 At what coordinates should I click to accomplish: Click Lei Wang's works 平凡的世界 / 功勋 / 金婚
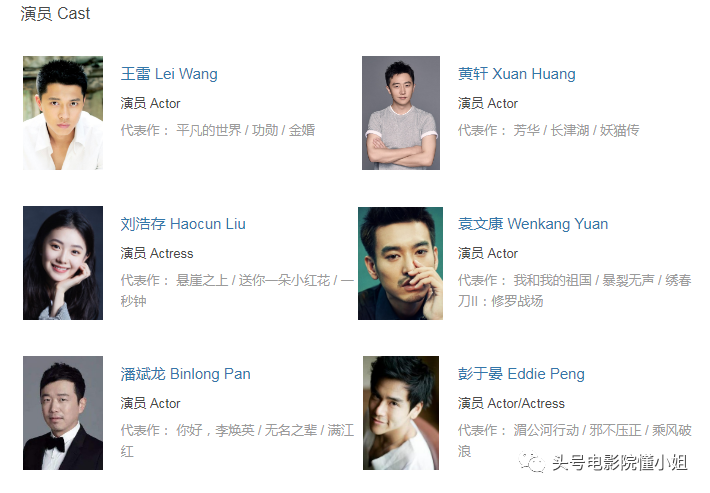[x=245, y=130]
